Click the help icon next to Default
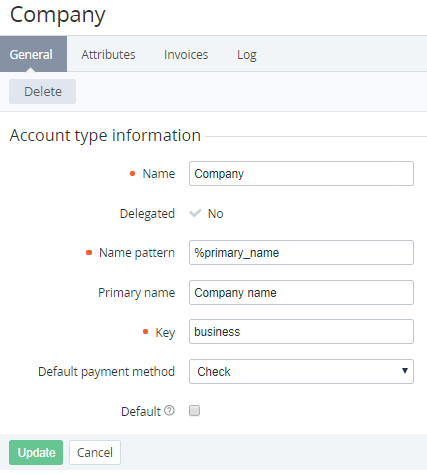The height and width of the screenshot is (474, 427). (x=169, y=410)
